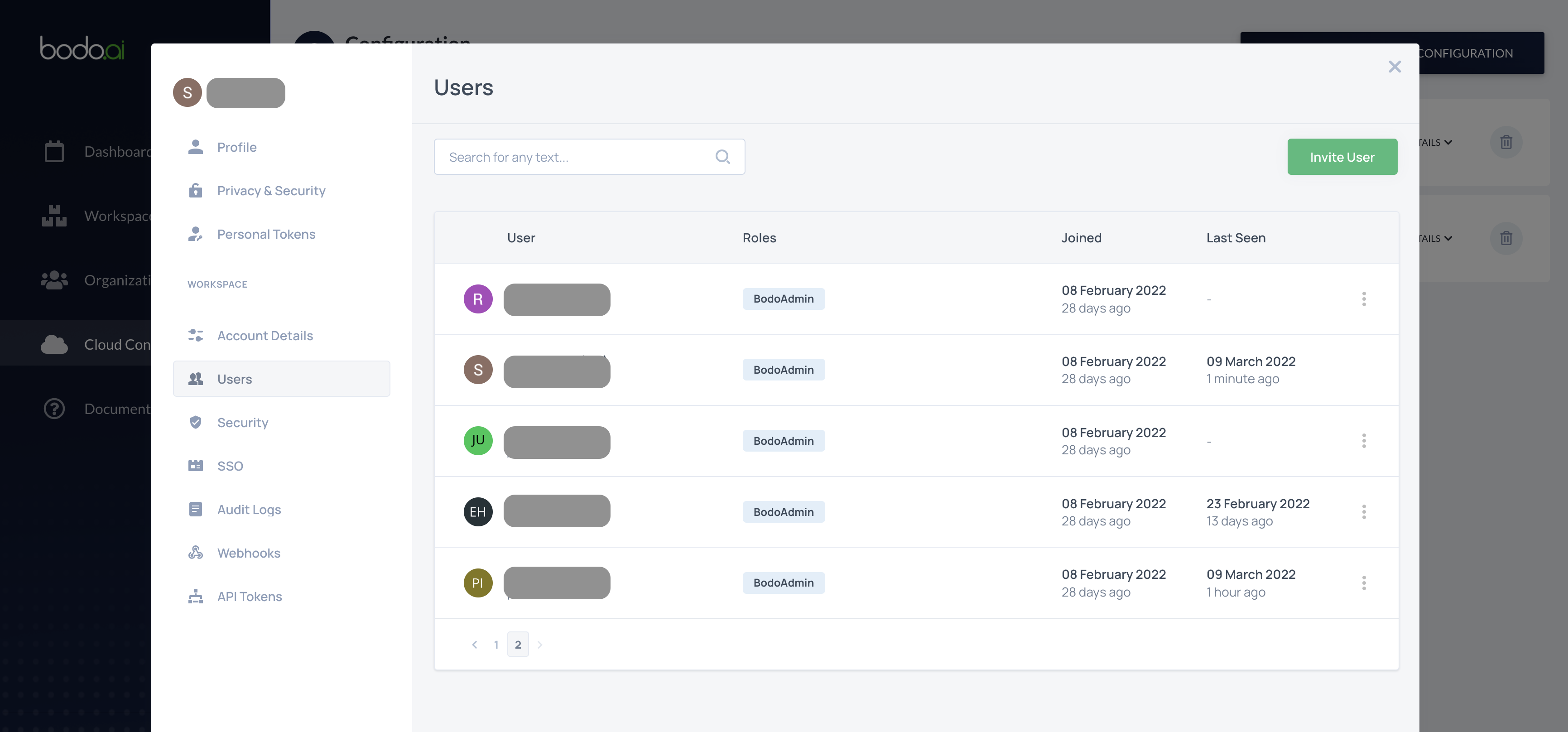
Task: Navigate to Personal Tokens section
Action: (266, 235)
